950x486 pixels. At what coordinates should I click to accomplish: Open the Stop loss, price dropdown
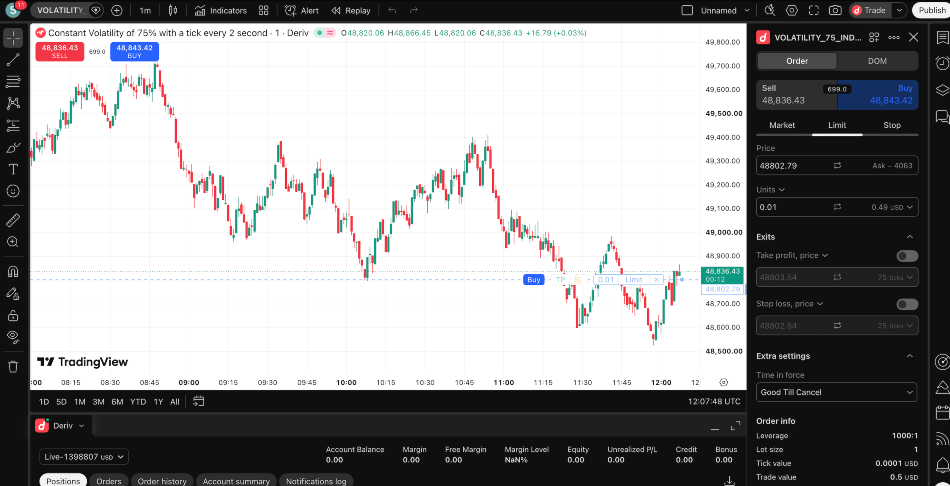coord(789,304)
